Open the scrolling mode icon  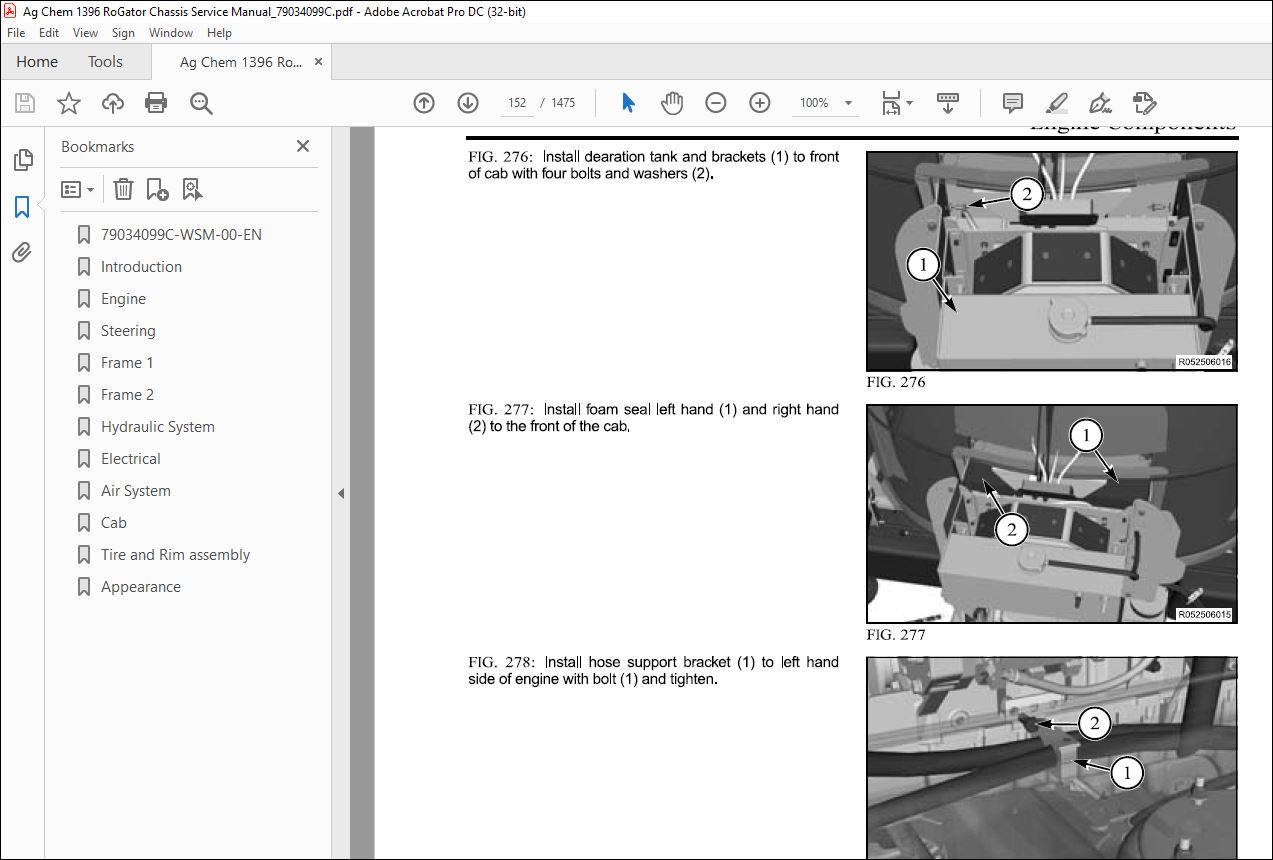[x=948, y=103]
